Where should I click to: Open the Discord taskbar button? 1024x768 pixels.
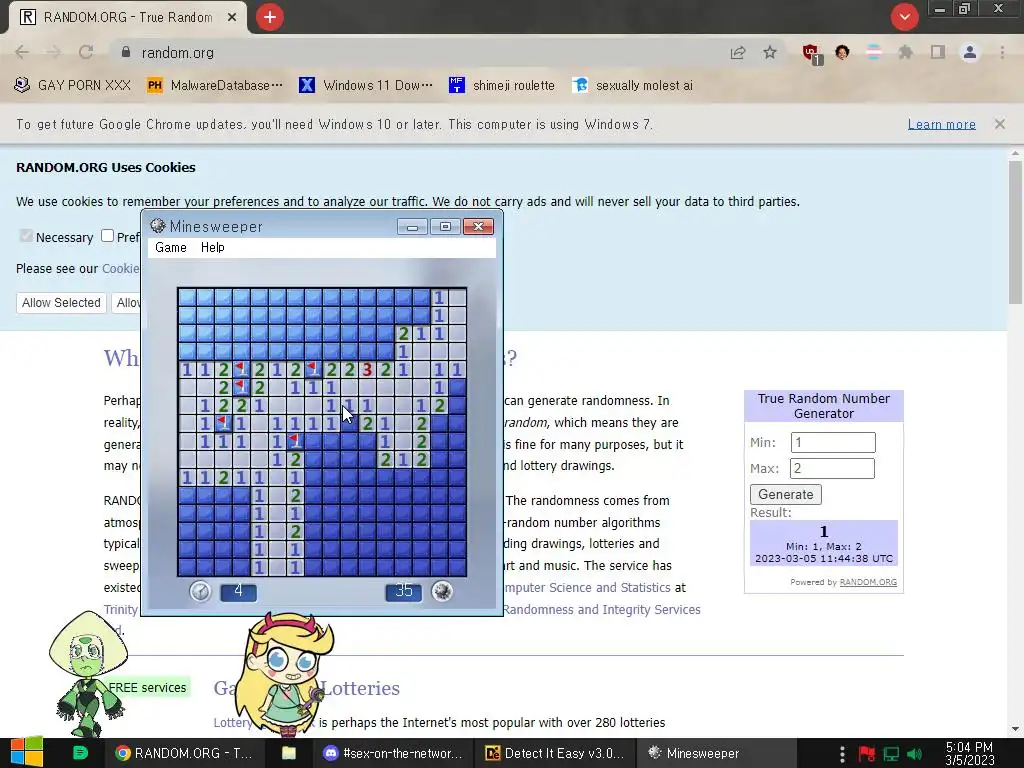click(x=392, y=753)
